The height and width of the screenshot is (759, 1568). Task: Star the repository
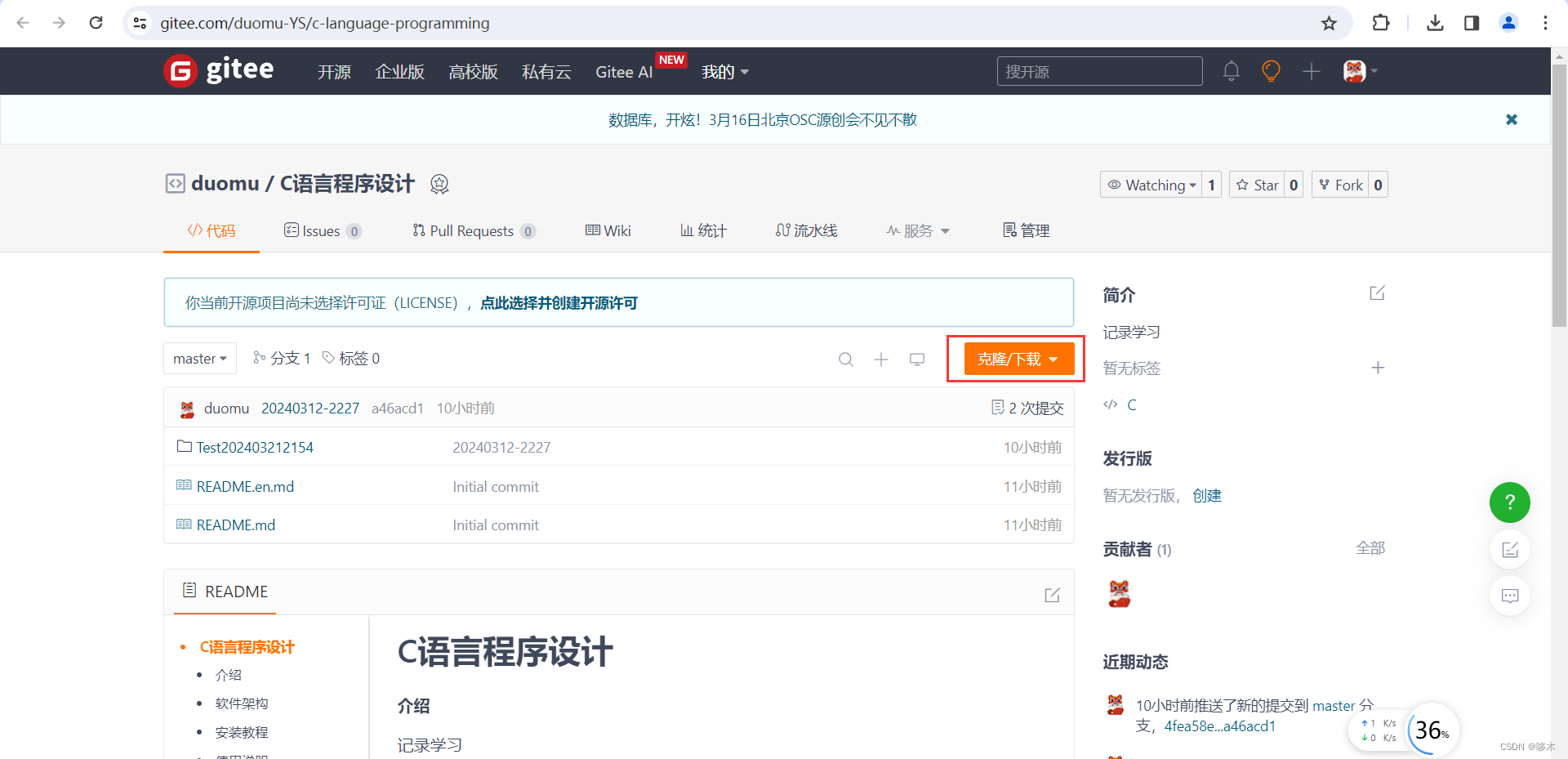(x=1258, y=184)
